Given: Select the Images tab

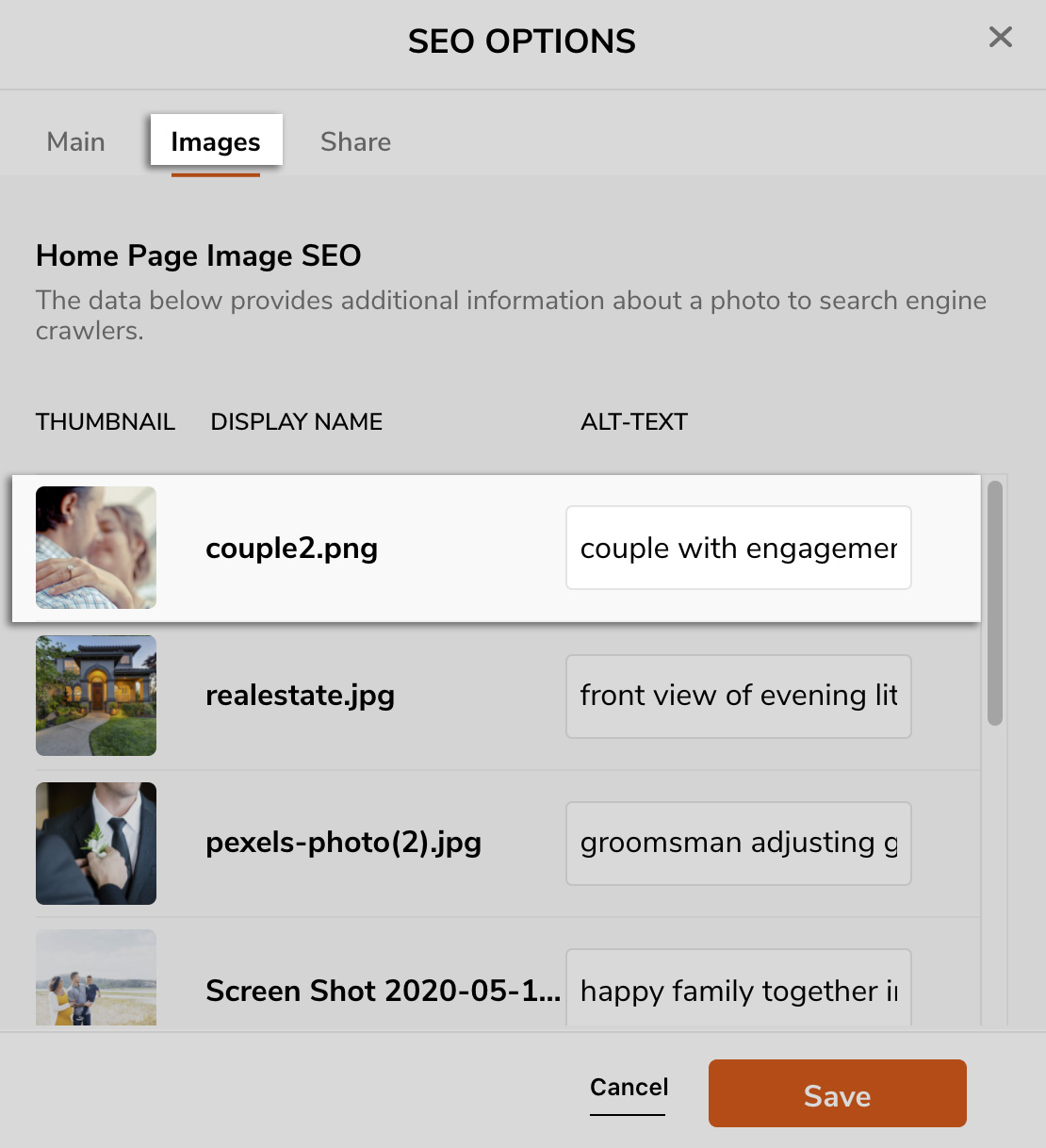Looking at the screenshot, I should tap(216, 141).
